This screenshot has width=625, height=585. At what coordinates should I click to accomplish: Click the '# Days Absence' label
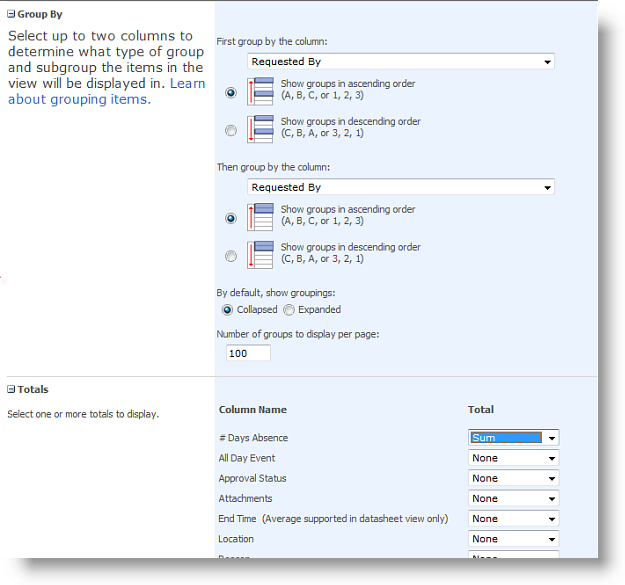click(x=254, y=438)
